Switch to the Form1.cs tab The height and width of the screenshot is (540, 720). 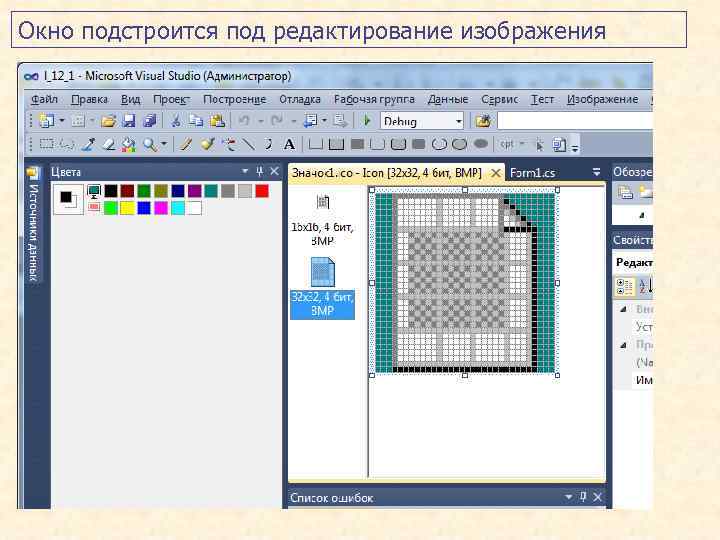pos(532,173)
